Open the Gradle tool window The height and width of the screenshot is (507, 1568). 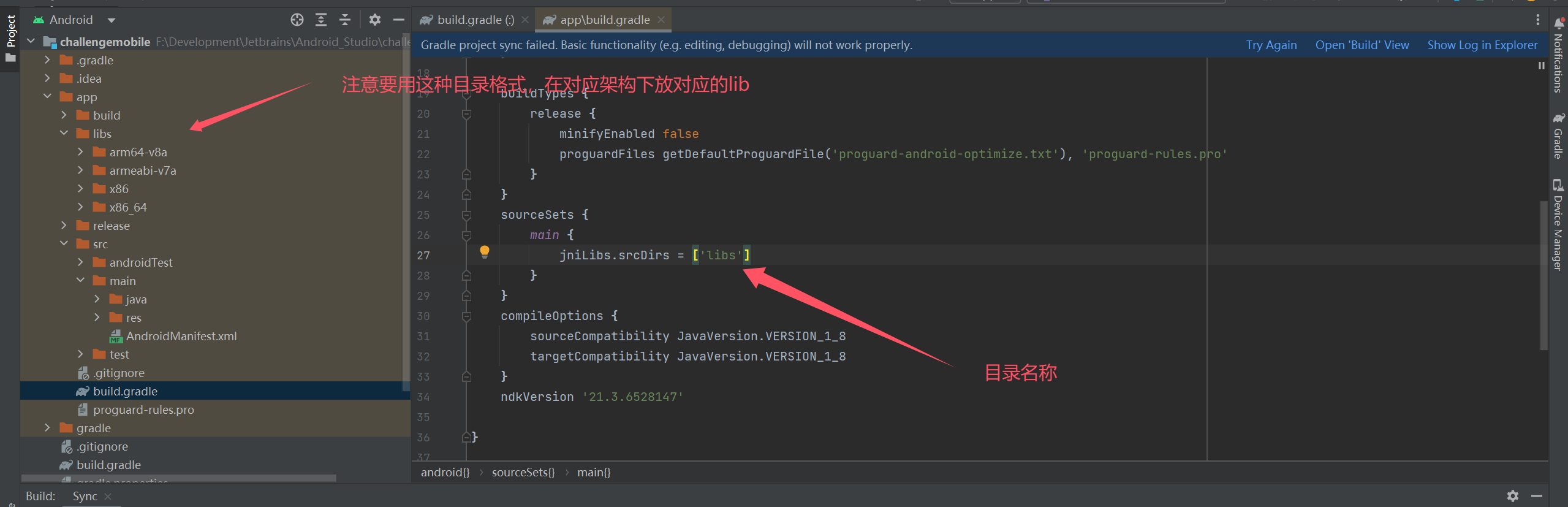click(1559, 136)
